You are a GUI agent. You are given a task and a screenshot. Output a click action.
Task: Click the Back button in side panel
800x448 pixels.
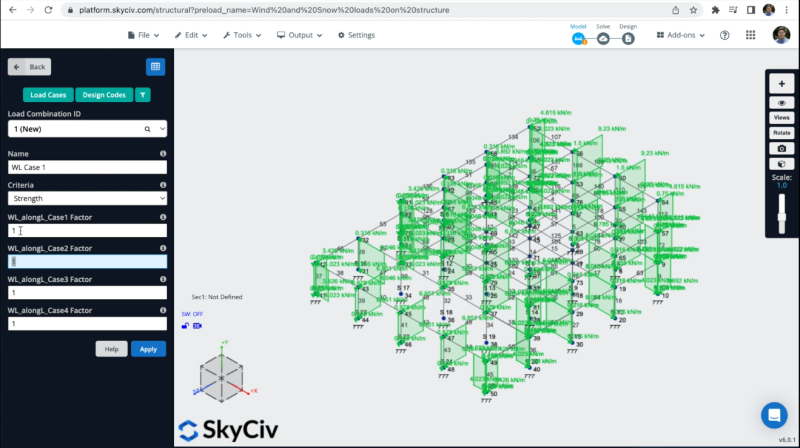pyautogui.click(x=30, y=67)
